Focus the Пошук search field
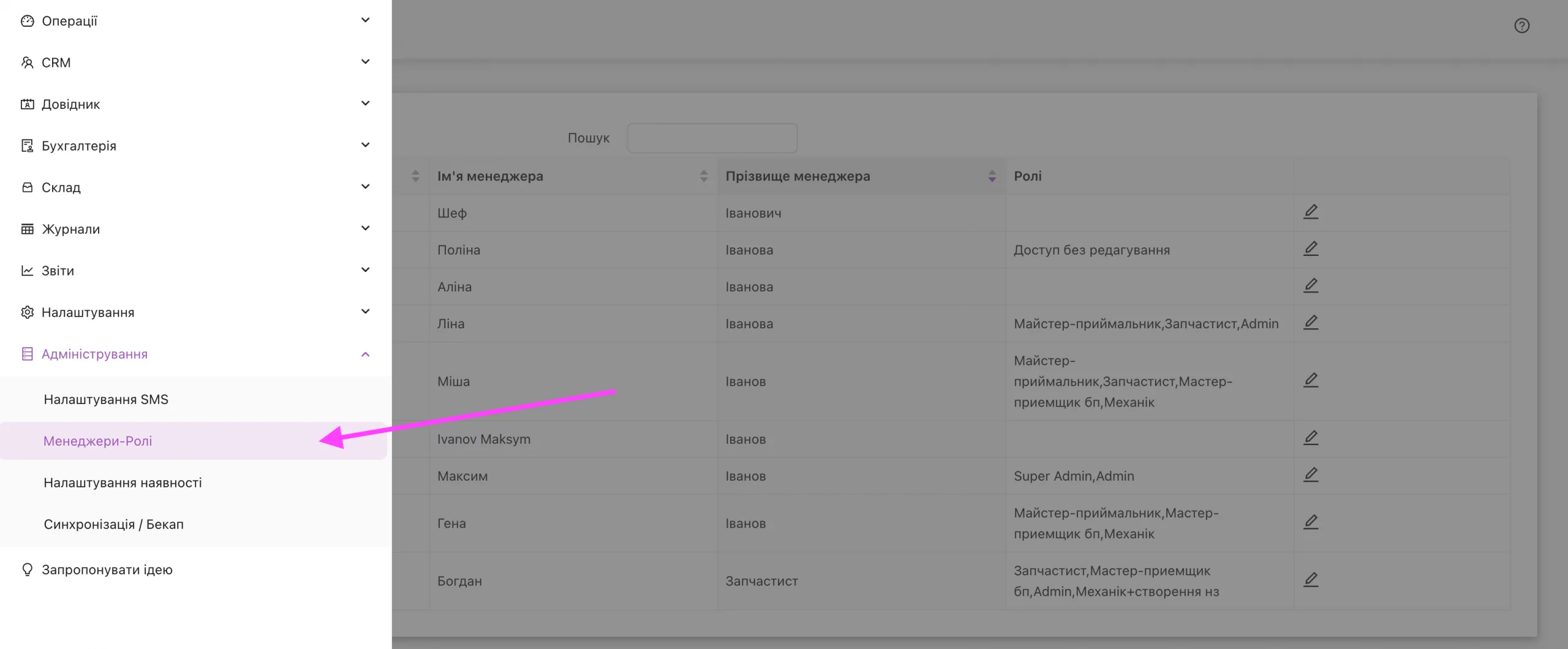The image size is (1568, 649). (x=712, y=138)
